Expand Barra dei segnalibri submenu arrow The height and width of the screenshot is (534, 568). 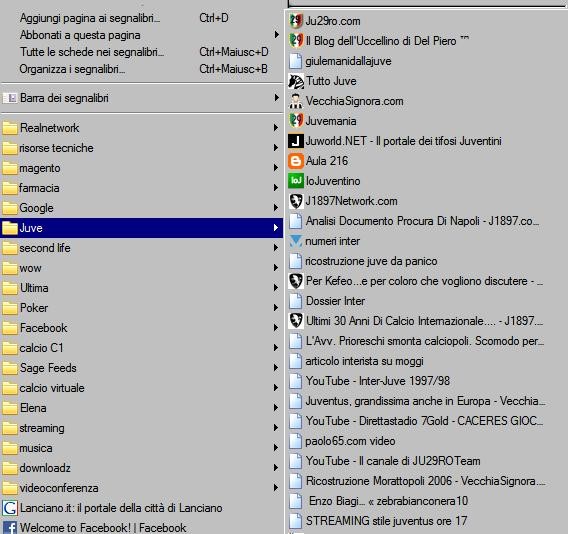(276, 97)
